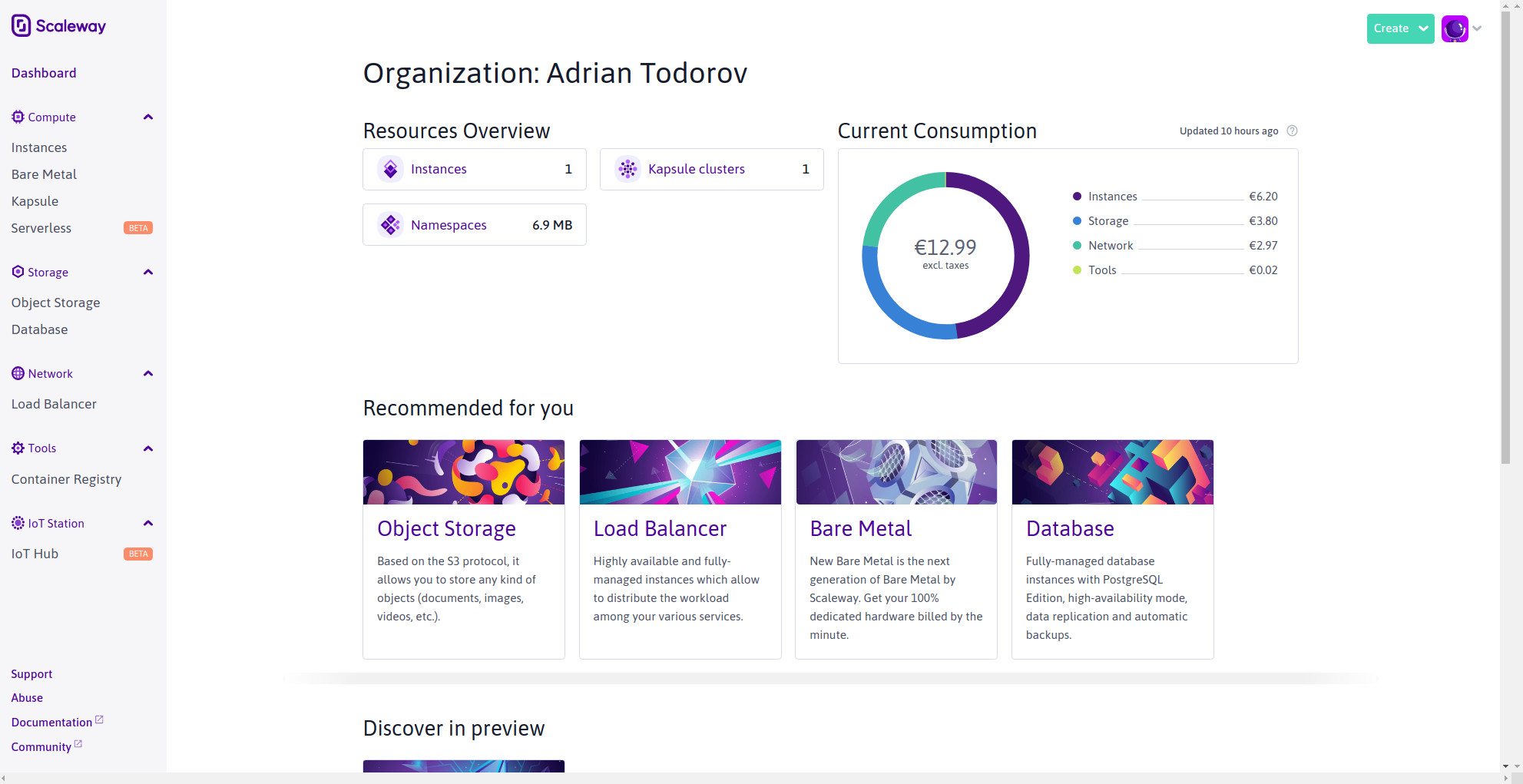The image size is (1523, 784).
Task: Click the €6.20 Instances cost value
Action: (1263, 197)
